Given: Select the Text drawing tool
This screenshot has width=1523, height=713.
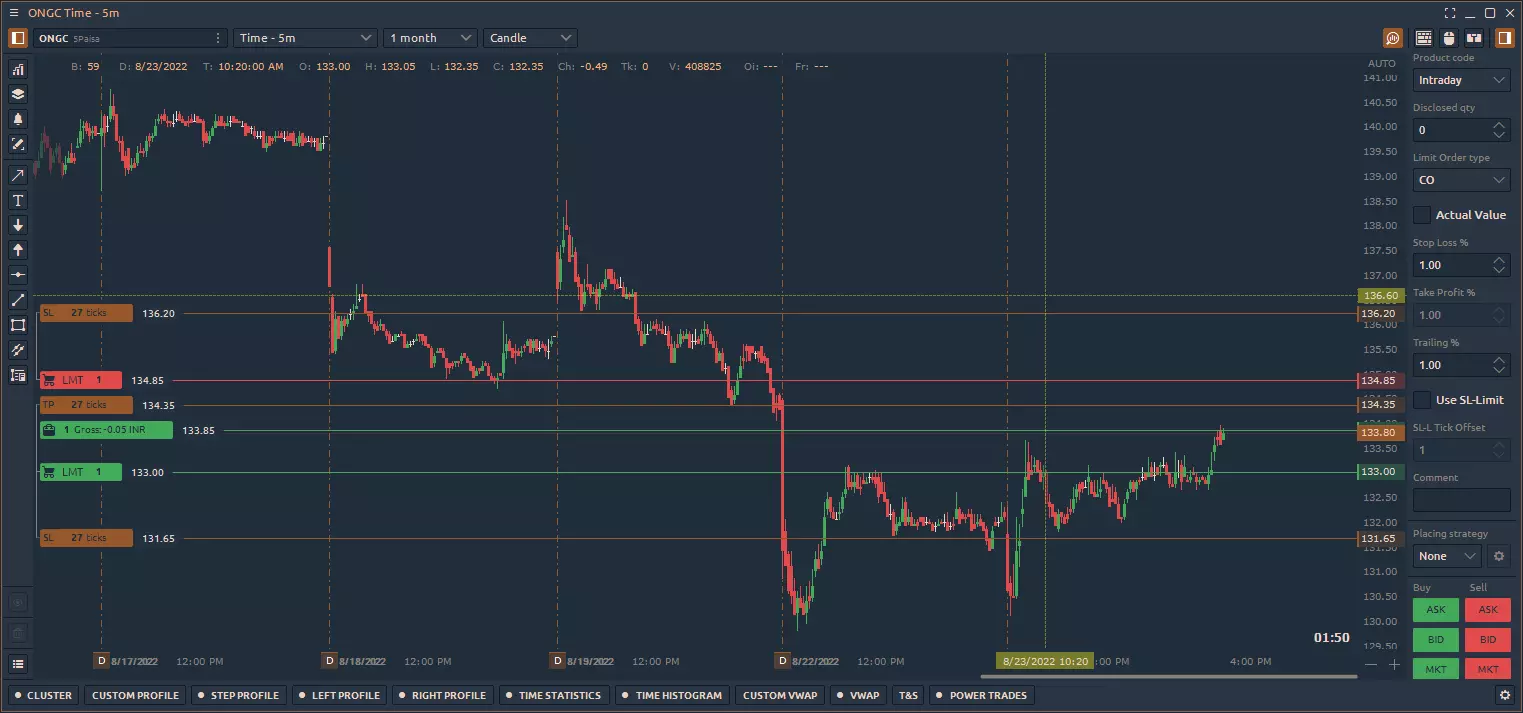Looking at the screenshot, I should [17, 200].
